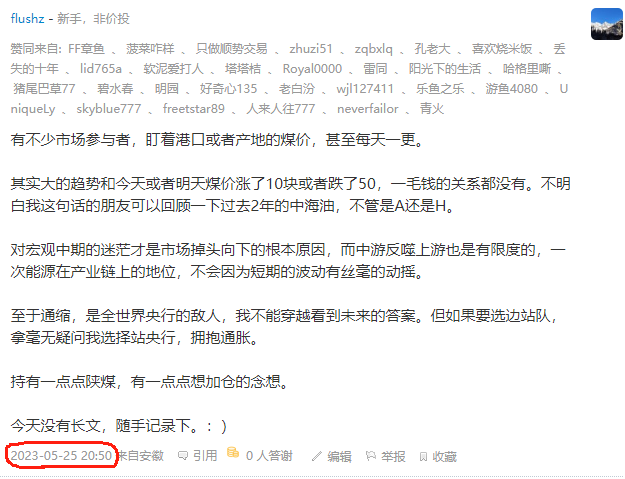
Task: Click the quote speech bubble icon
Action: pyautogui.click(x=183, y=455)
